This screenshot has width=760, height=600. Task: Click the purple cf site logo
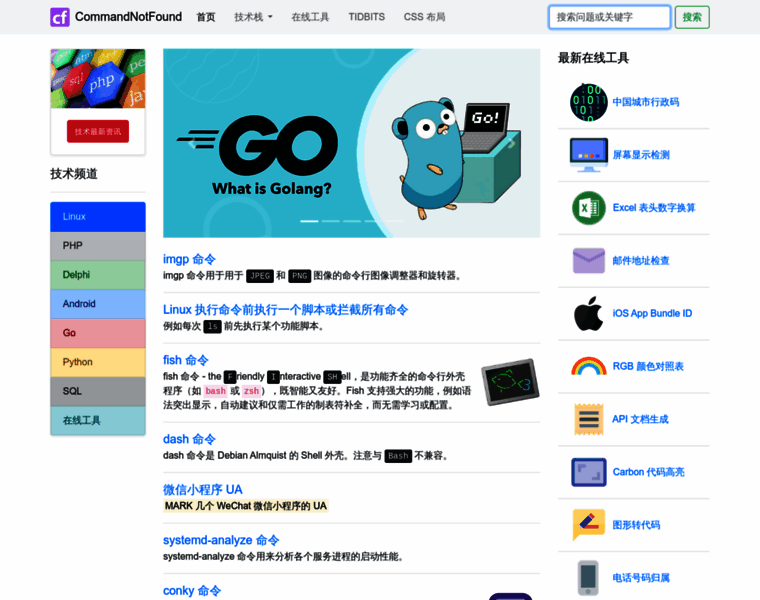60,17
